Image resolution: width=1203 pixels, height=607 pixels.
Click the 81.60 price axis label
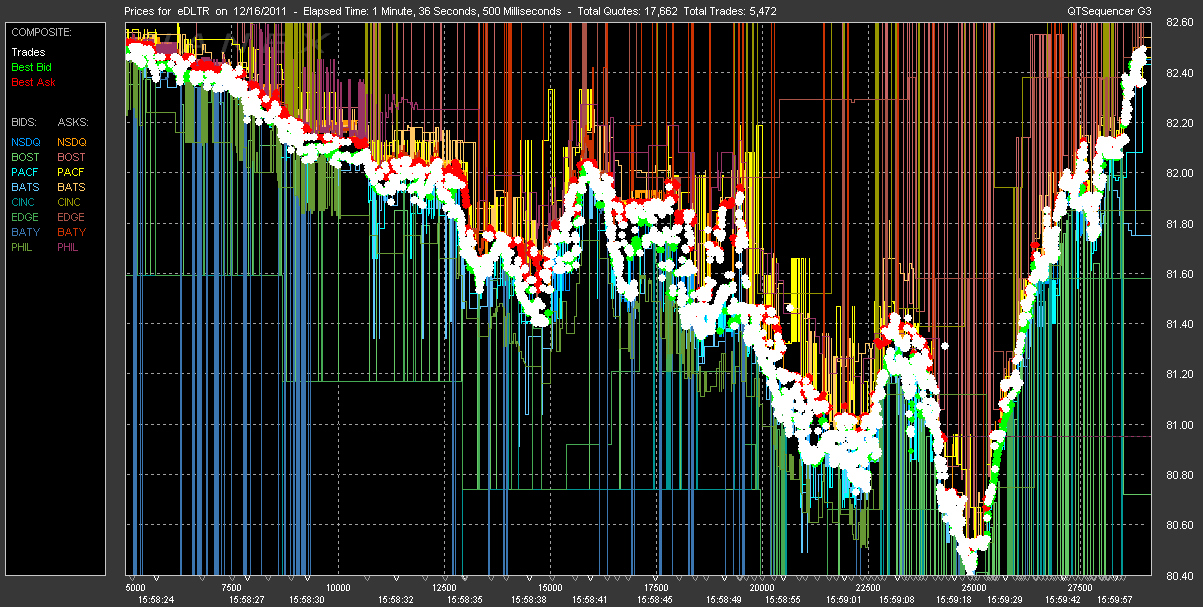pyautogui.click(x=1181, y=274)
